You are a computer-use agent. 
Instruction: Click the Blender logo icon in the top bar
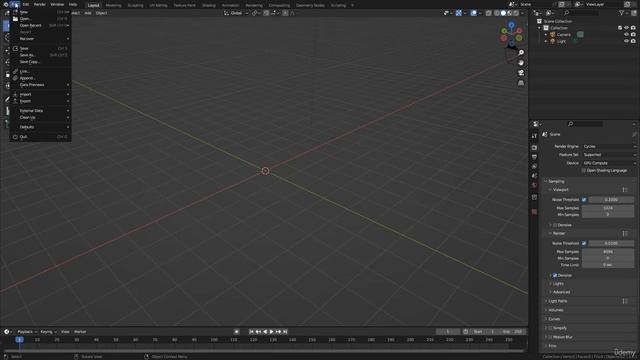click(x=6, y=4)
